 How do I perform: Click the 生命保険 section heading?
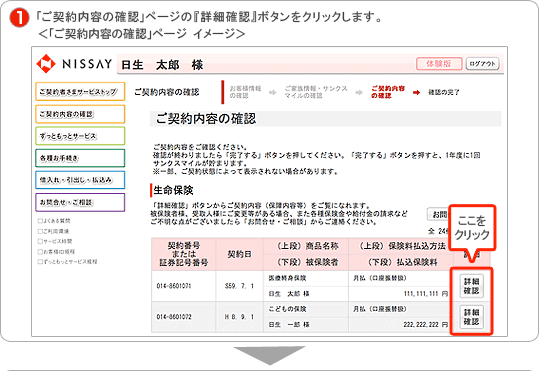coord(173,190)
